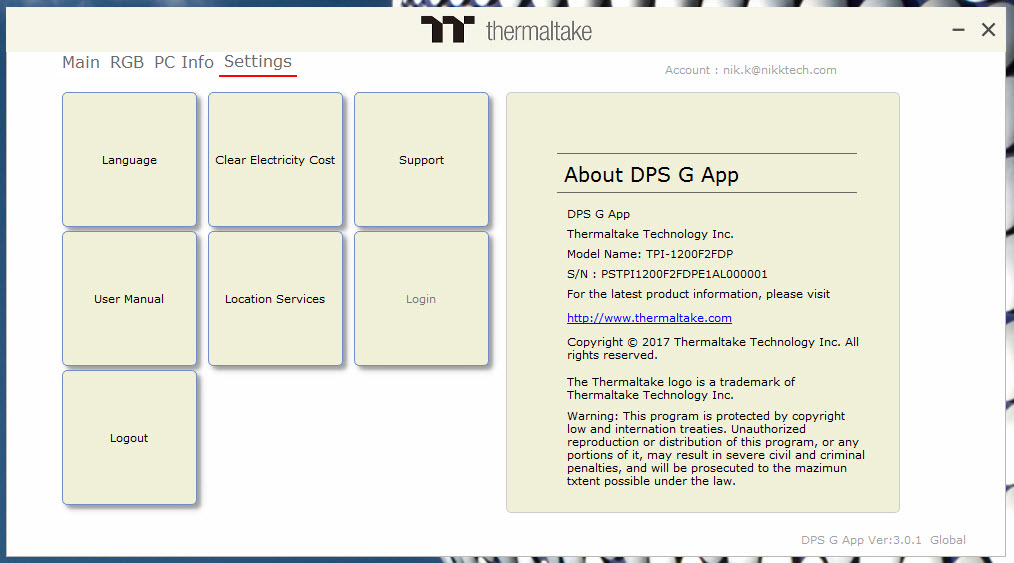Open the Location Services tile
The image size is (1014, 563).
click(275, 299)
